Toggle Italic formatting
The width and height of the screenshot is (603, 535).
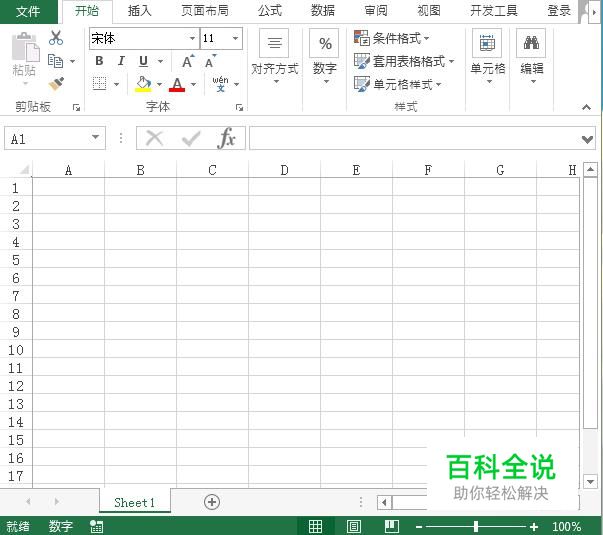pyautogui.click(x=121, y=61)
